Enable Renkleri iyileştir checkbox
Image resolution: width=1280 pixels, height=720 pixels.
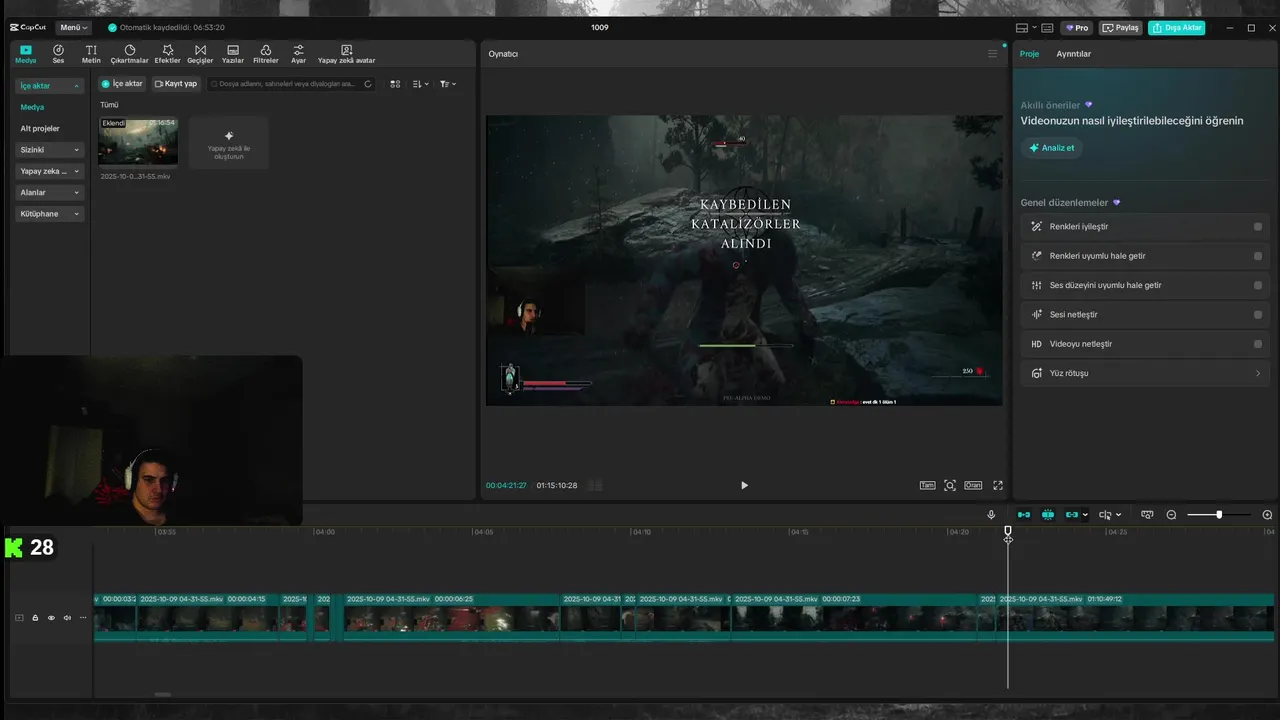click(1258, 227)
